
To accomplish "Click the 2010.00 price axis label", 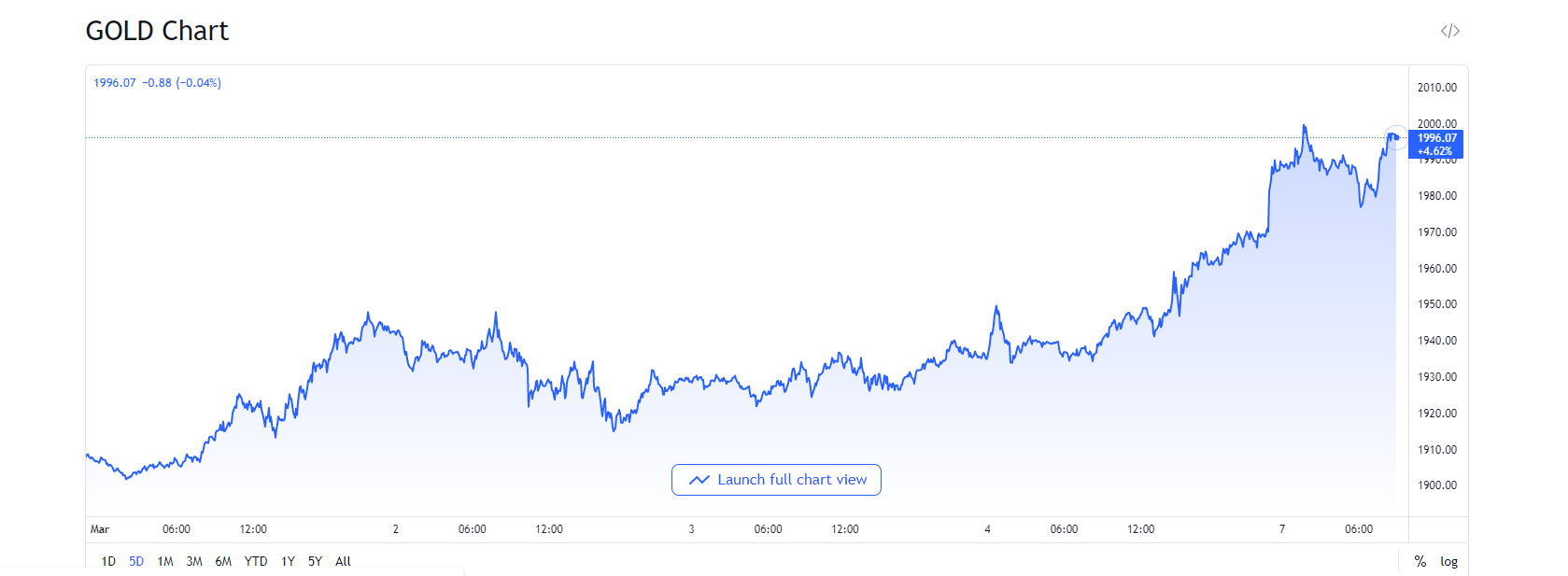I will tap(1436, 88).
